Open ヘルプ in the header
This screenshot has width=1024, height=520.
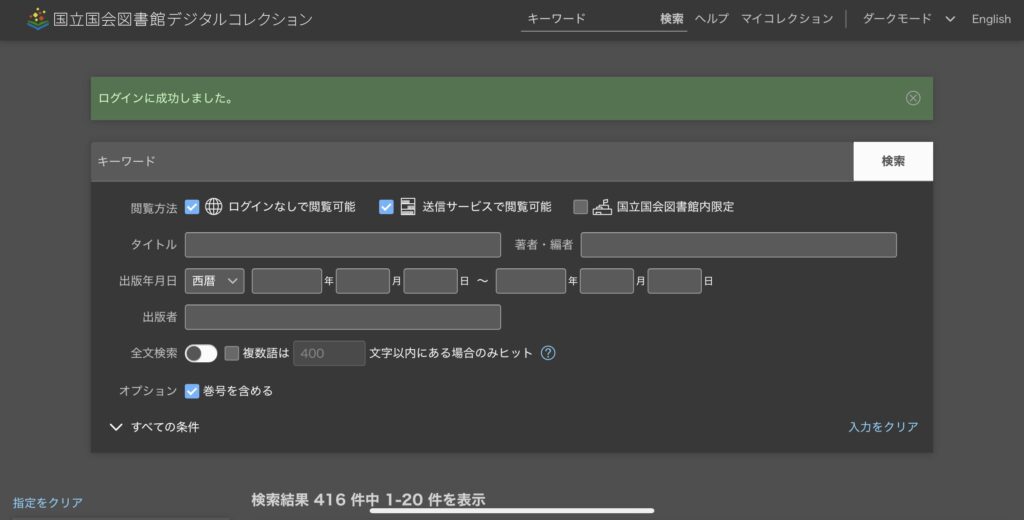point(711,19)
